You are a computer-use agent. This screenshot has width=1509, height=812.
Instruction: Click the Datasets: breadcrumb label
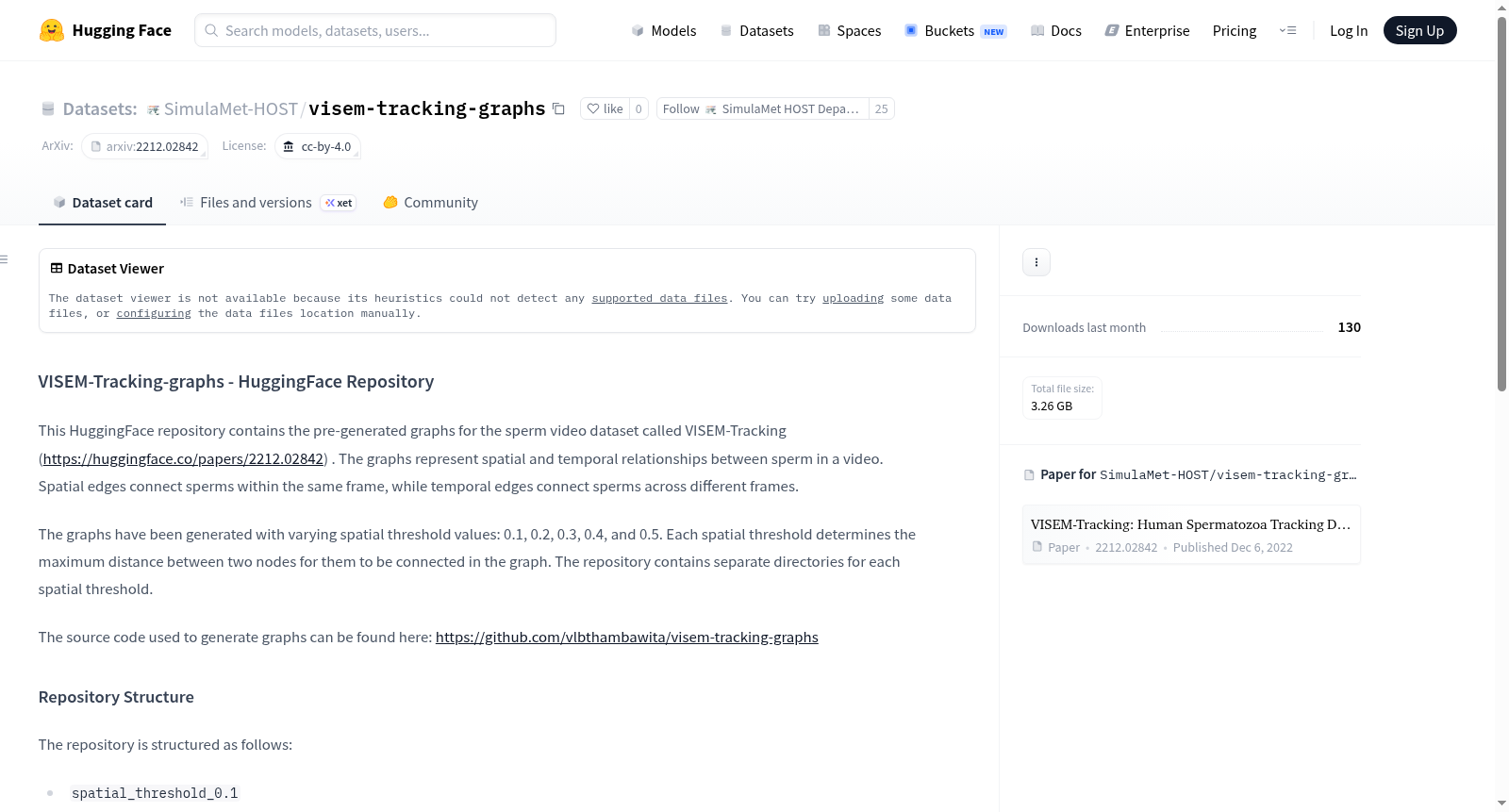tap(100, 108)
